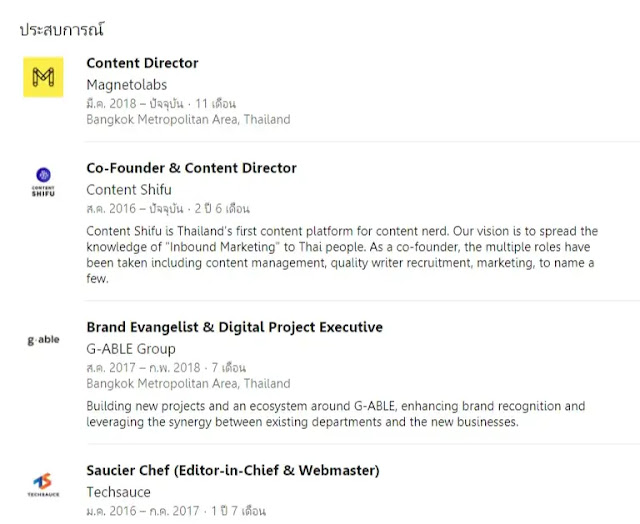Open the Content Director job title
The height and width of the screenshot is (524, 640).
142,63
